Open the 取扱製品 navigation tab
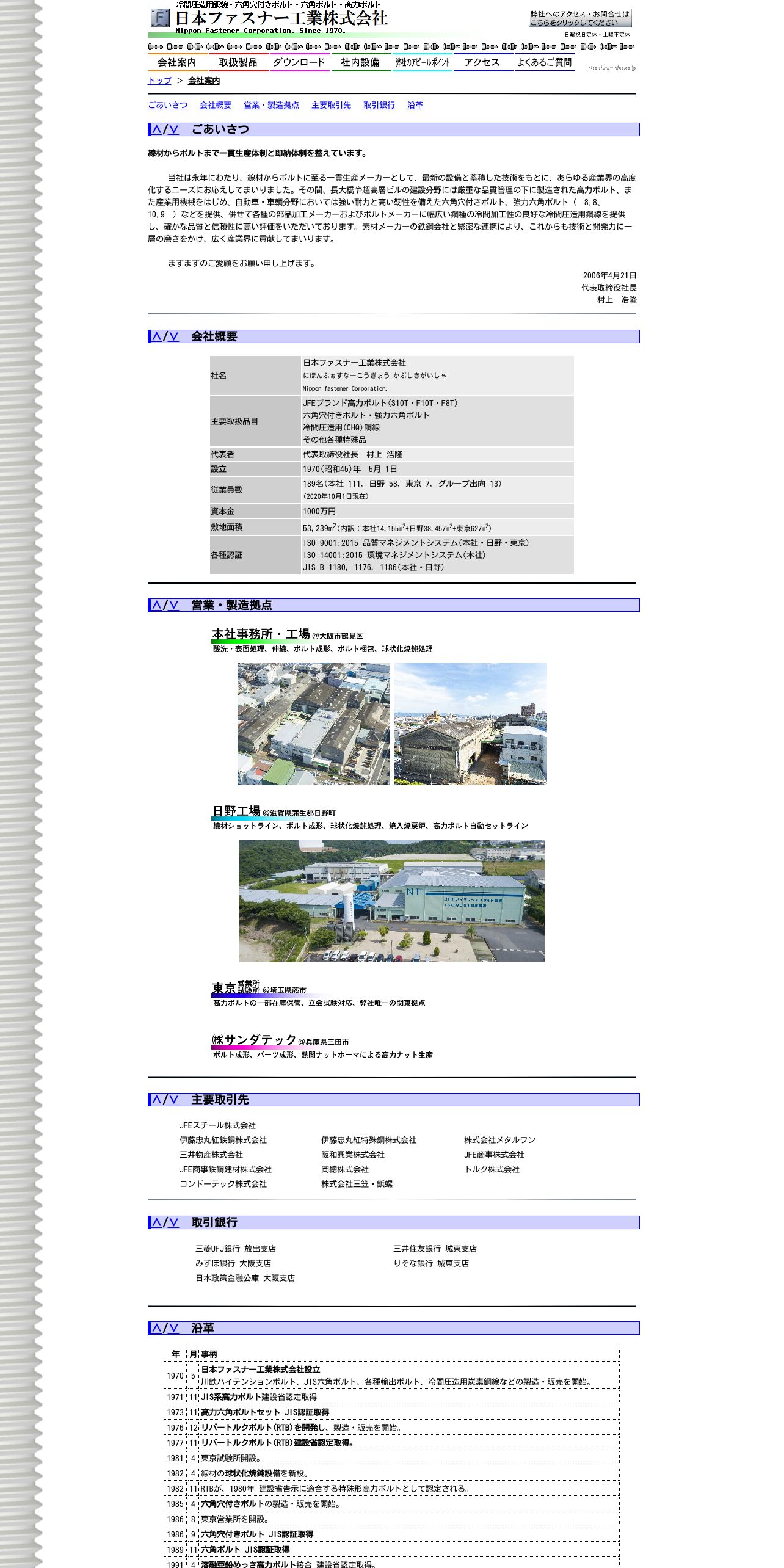Image resolution: width=784 pixels, height=1568 pixels. pyautogui.click(x=238, y=62)
